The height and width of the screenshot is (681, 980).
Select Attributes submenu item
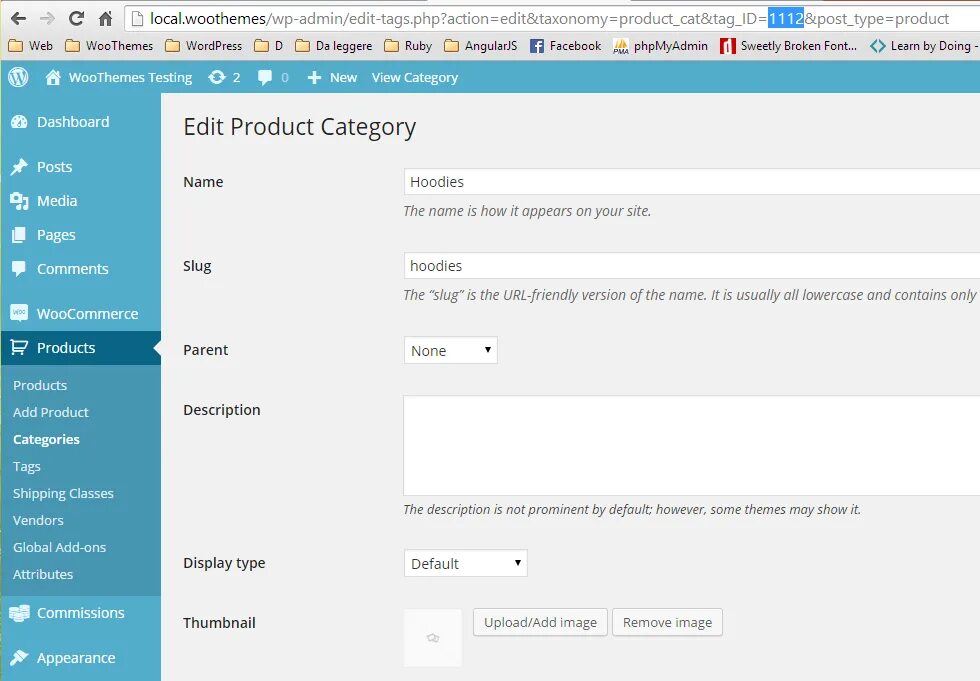(x=43, y=574)
